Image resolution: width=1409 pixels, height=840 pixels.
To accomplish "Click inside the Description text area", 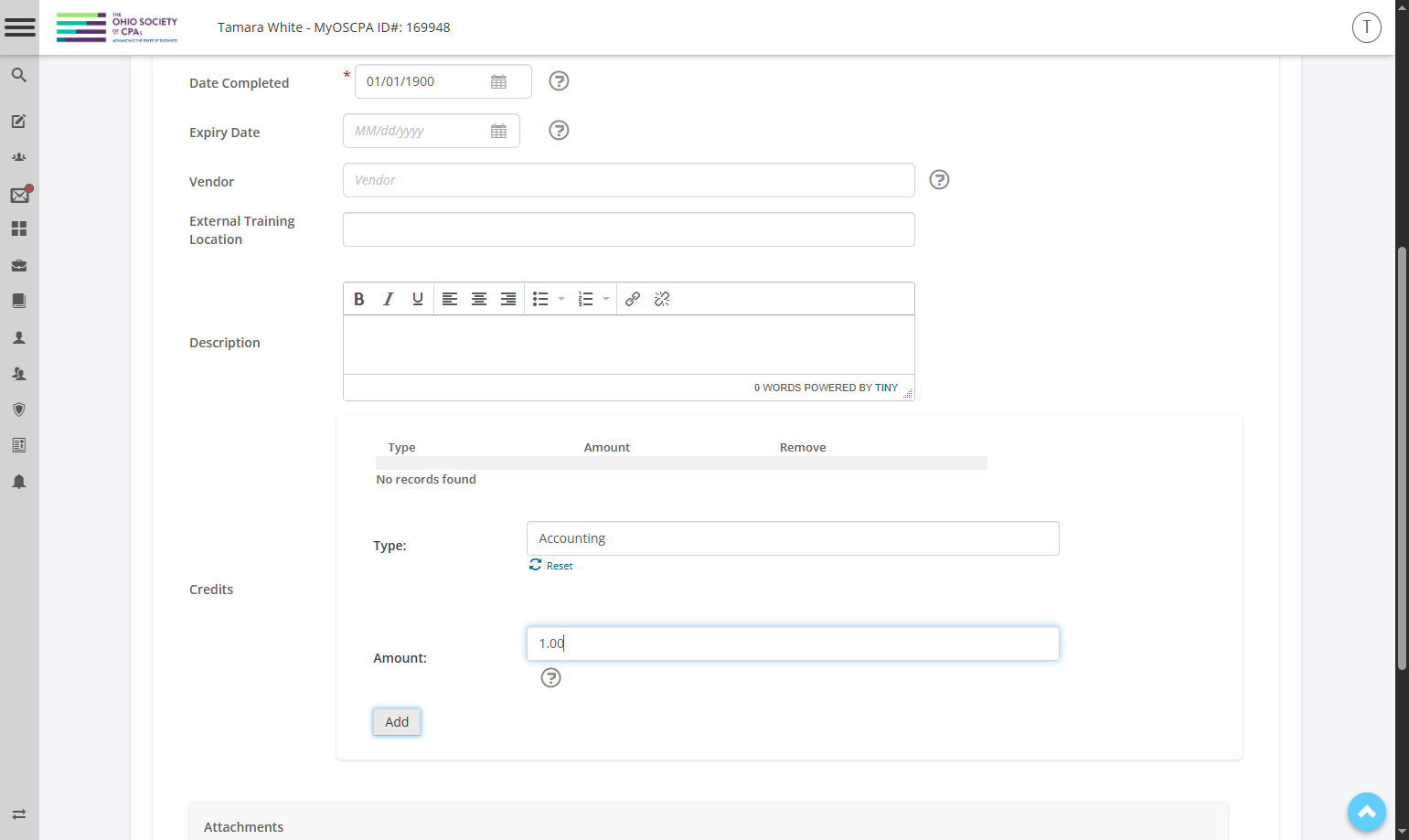I will (629, 345).
